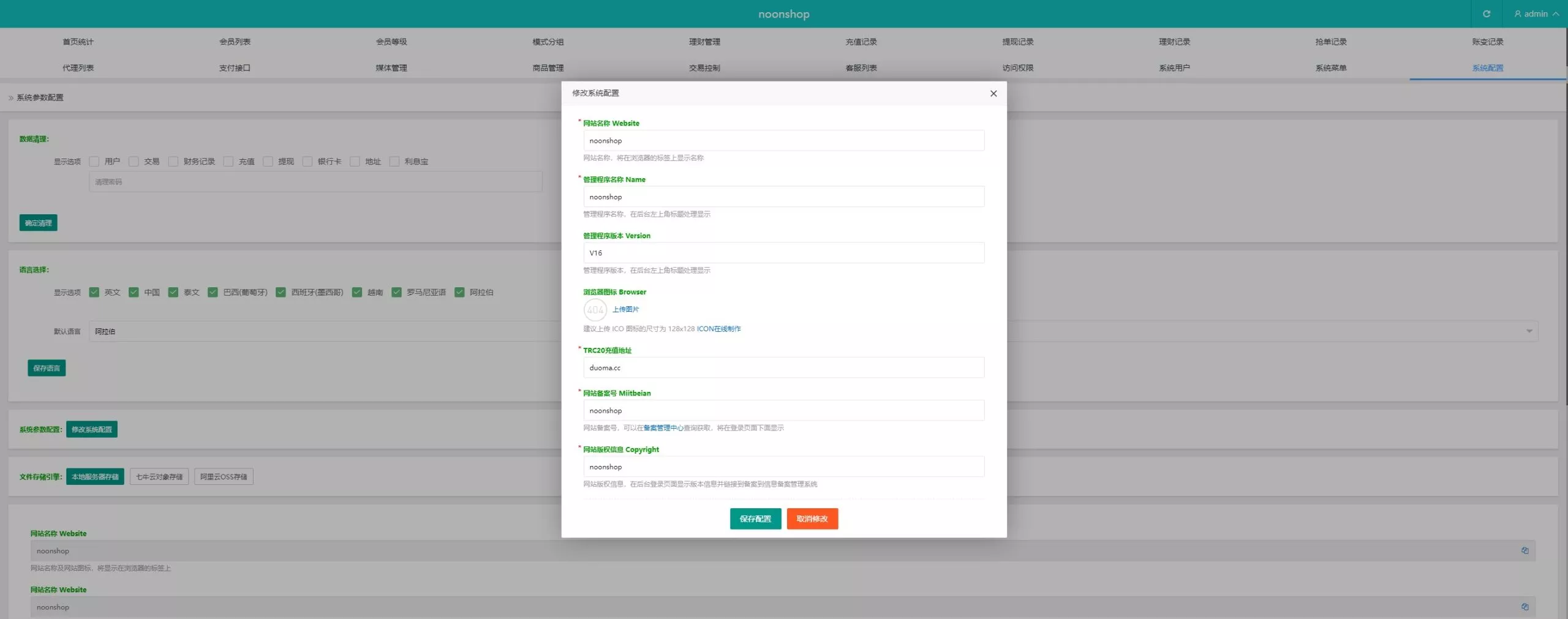1568x619 pixels.
Task: Click copy icon on second Website row
Action: pos(1525,607)
